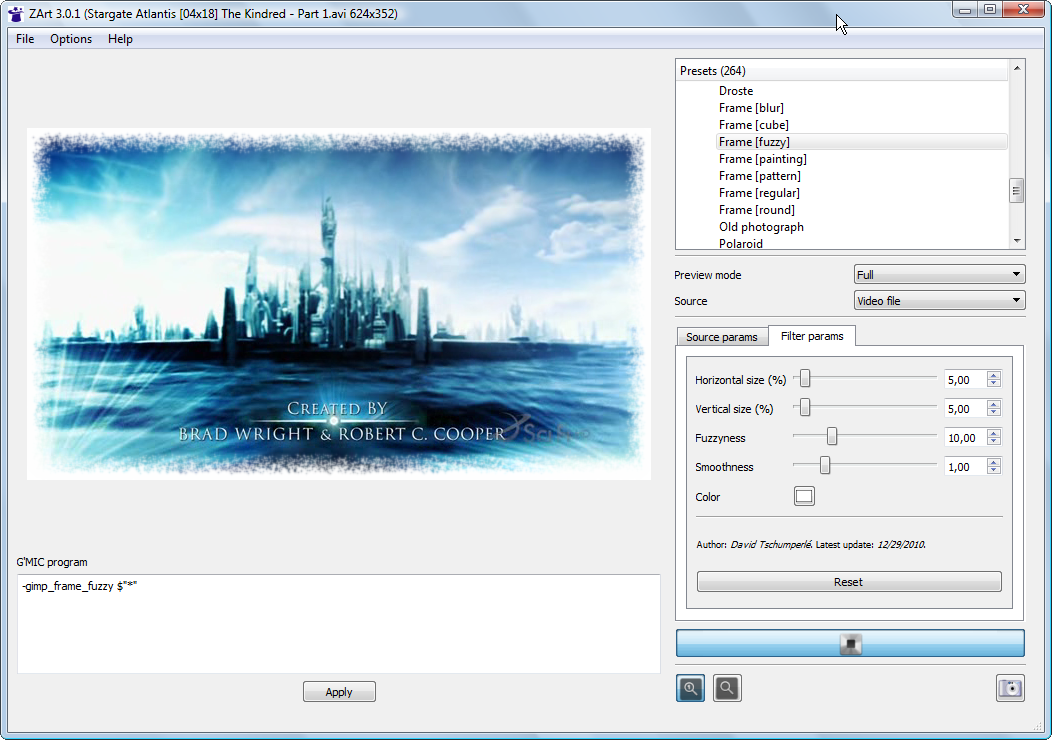Viewport: 1052px width, 740px height.
Task: Click the Smoothness slider handle
Action: click(x=825, y=466)
